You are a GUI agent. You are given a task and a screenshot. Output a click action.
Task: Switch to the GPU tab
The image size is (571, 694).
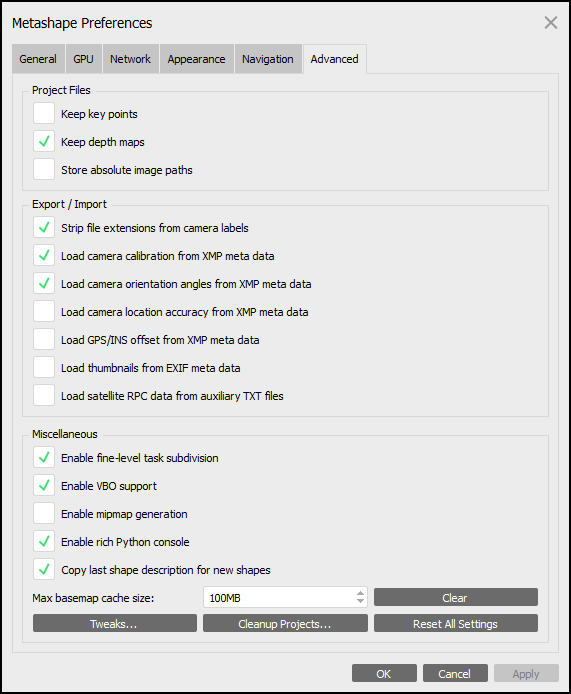[84, 59]
